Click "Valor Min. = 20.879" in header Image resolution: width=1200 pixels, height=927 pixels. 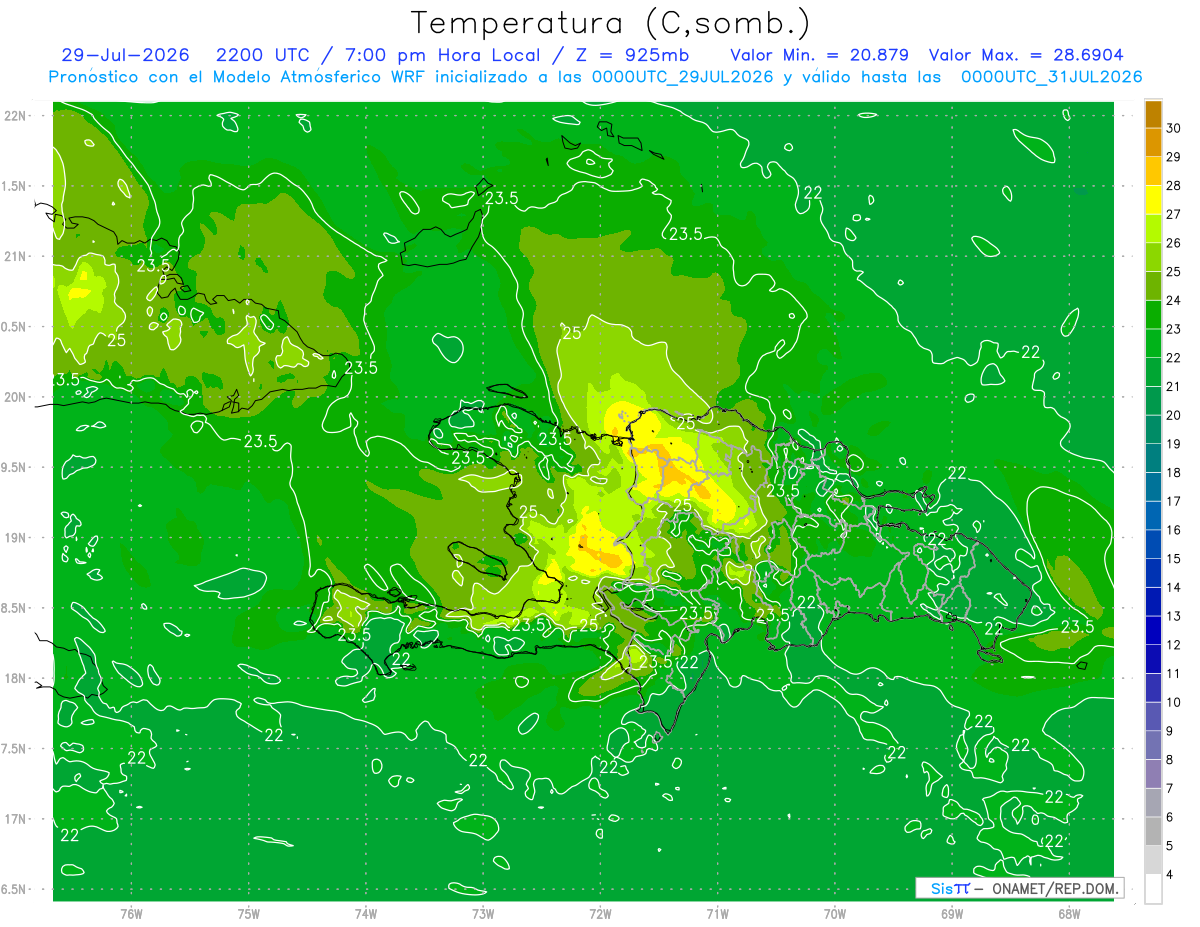pyautogui.click(x=819, y=55)
